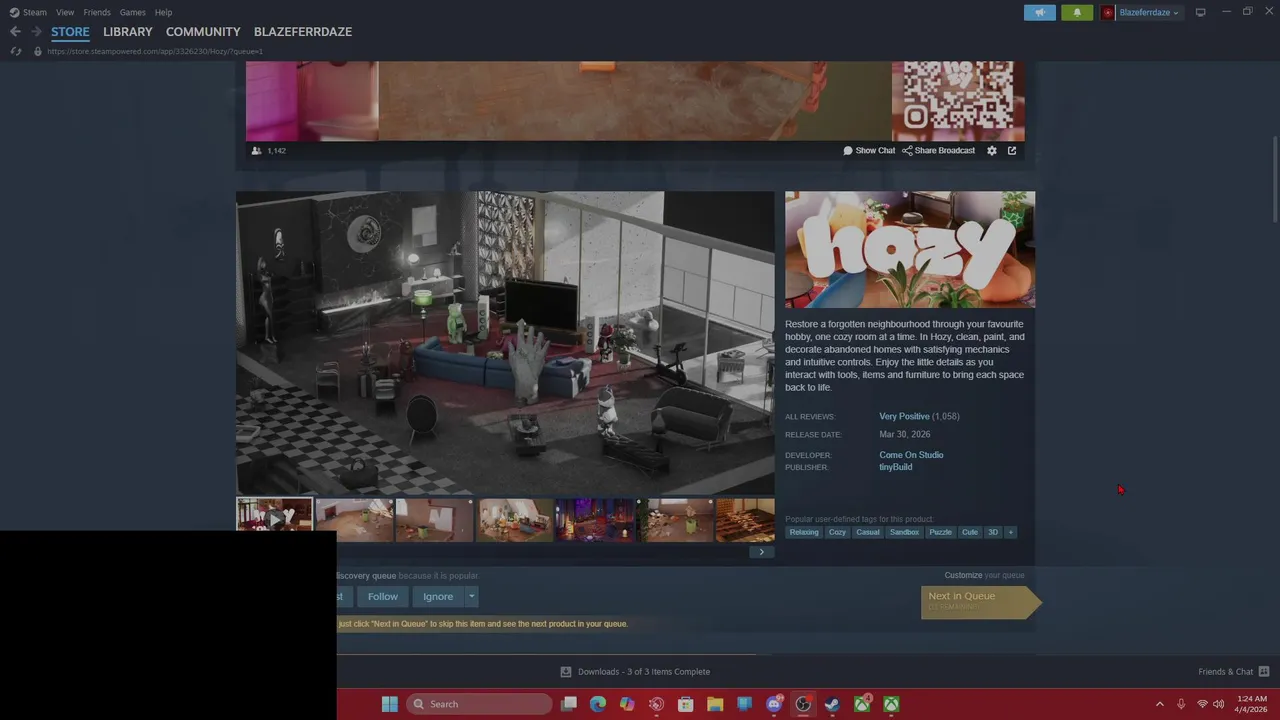Click the store URL address text
The width and height of the screenshot is (1280, 720).
(155, 51)
